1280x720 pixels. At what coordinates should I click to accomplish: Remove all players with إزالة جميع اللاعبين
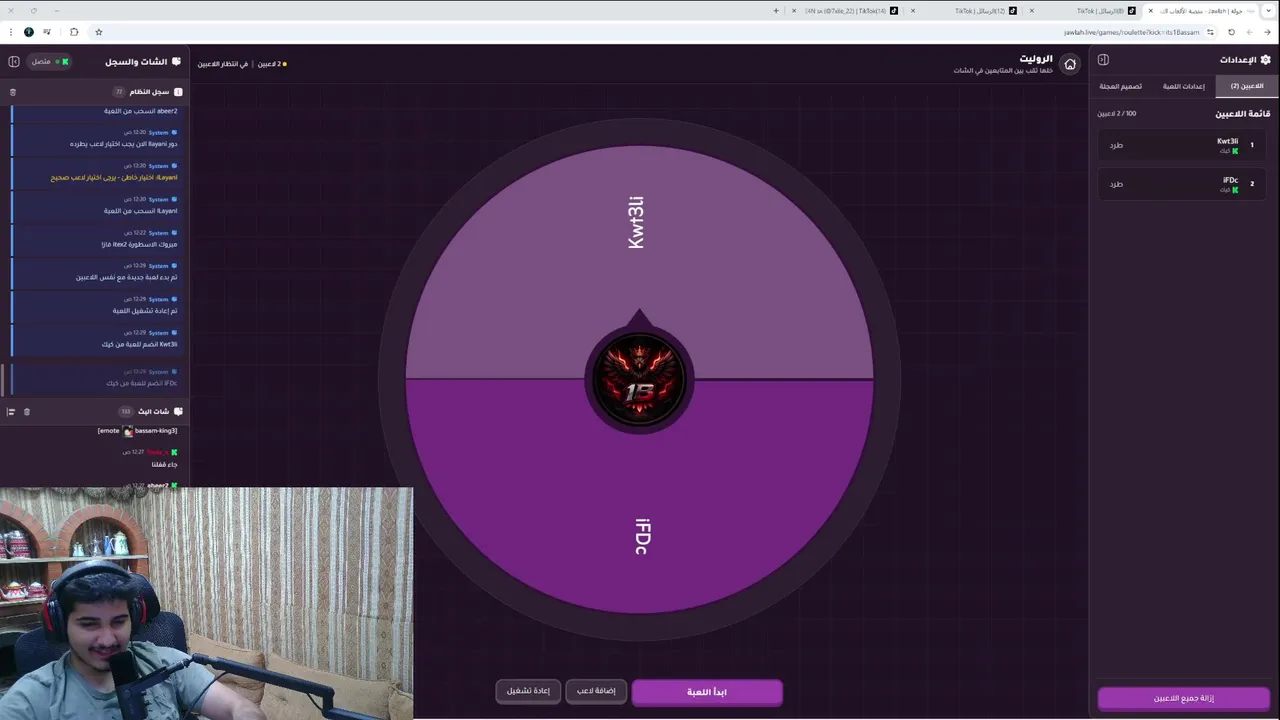pyautogui.click(x=1184, y=698)
